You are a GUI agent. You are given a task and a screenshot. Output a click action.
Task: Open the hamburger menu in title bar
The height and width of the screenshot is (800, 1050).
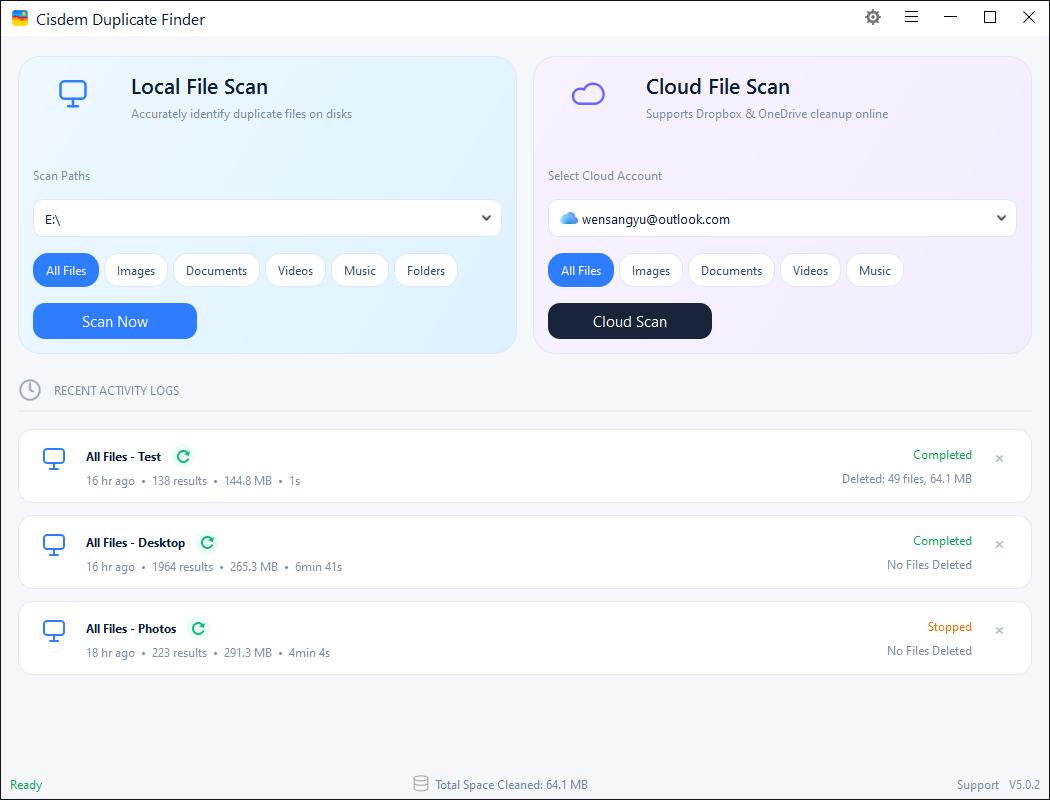[x=911, y=17]
